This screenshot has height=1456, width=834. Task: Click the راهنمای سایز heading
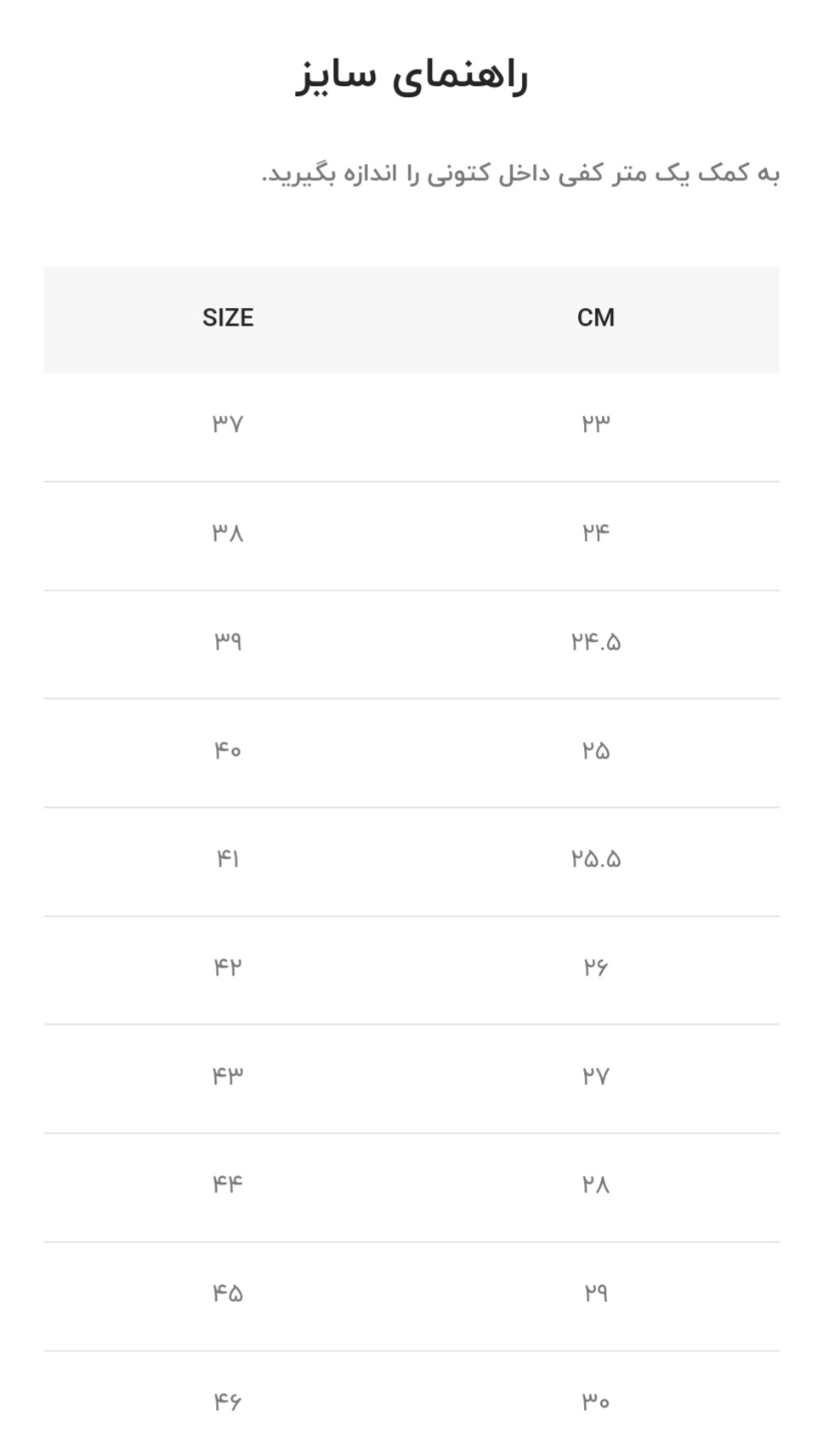coord(411,75)
